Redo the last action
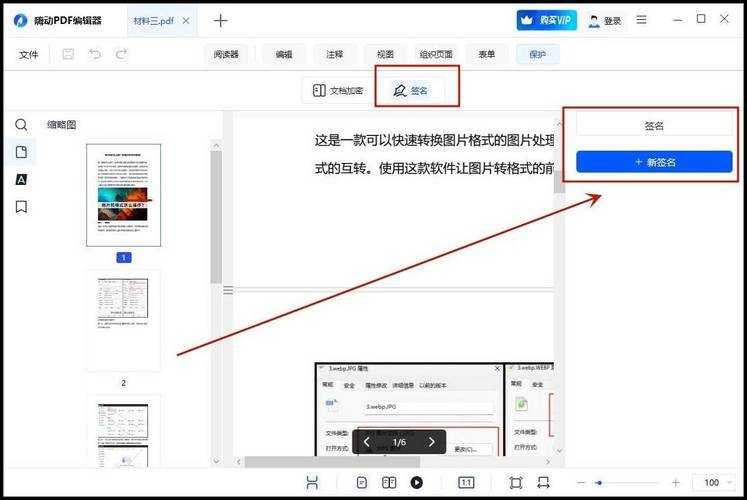This screenshot has height=500, width=747. [x=121, y=54]
